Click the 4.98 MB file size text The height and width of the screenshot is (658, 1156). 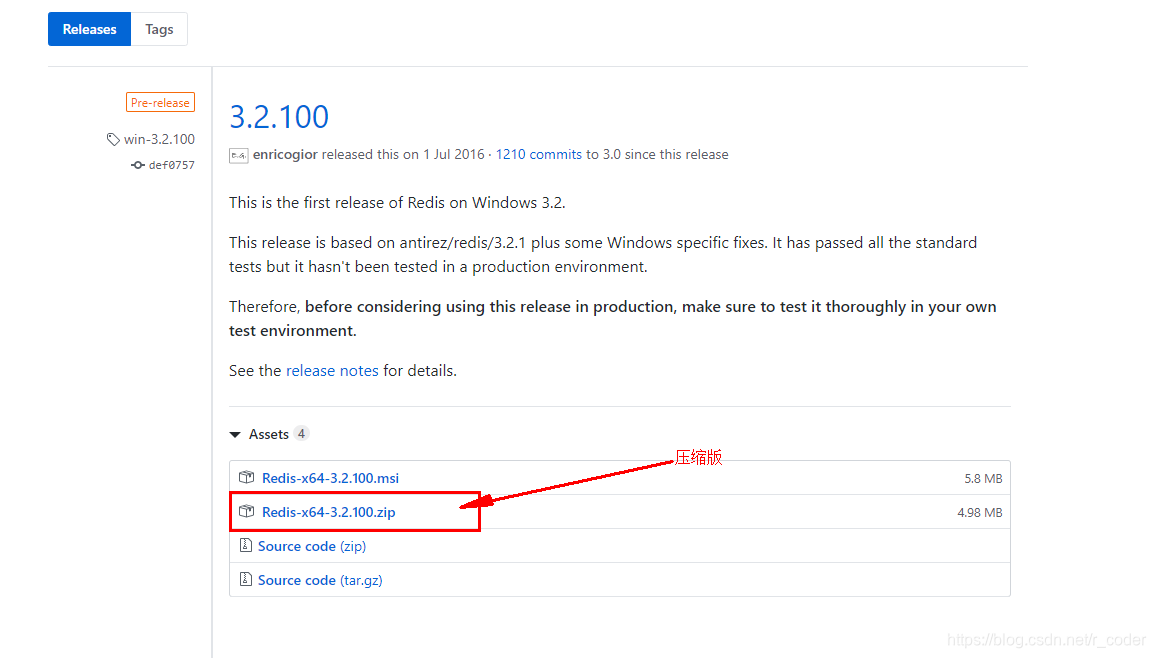pos(980,513)
